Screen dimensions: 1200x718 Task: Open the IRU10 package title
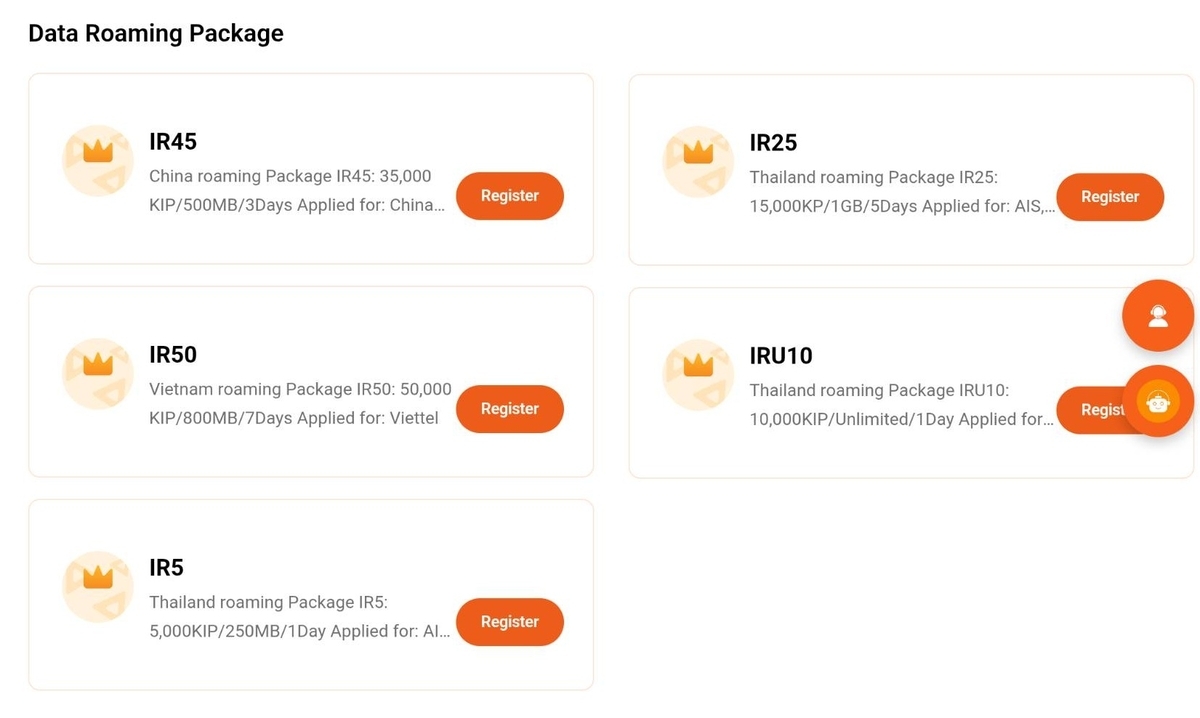coord(781,356)
